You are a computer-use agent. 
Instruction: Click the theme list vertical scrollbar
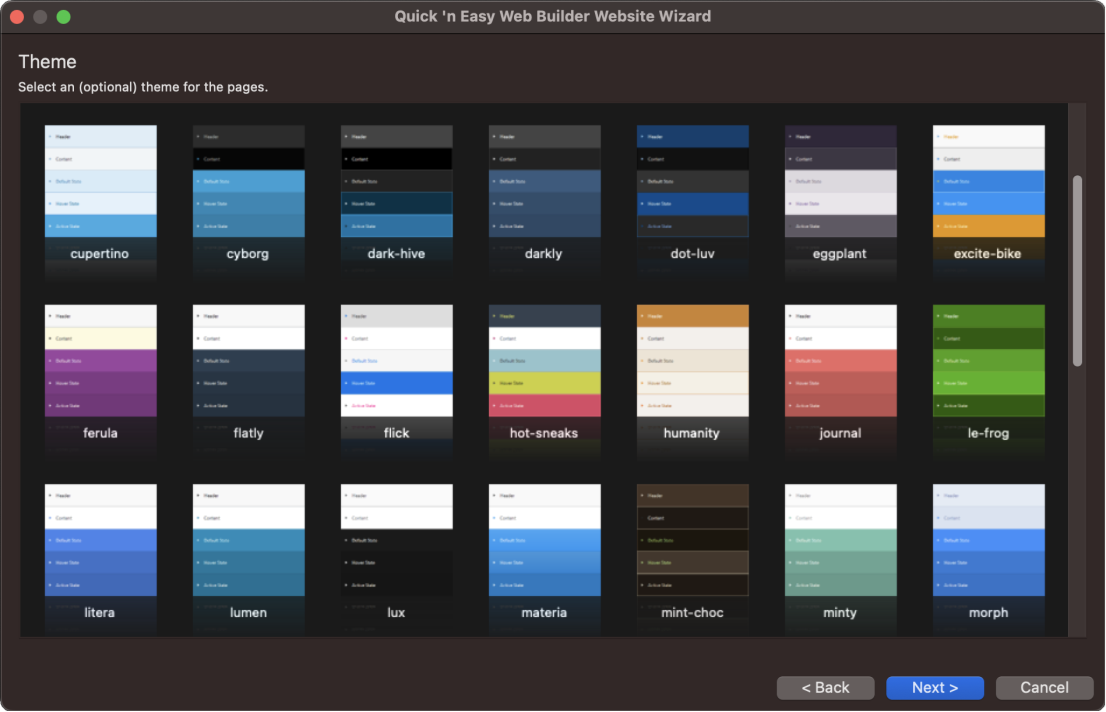[1077, 271]
